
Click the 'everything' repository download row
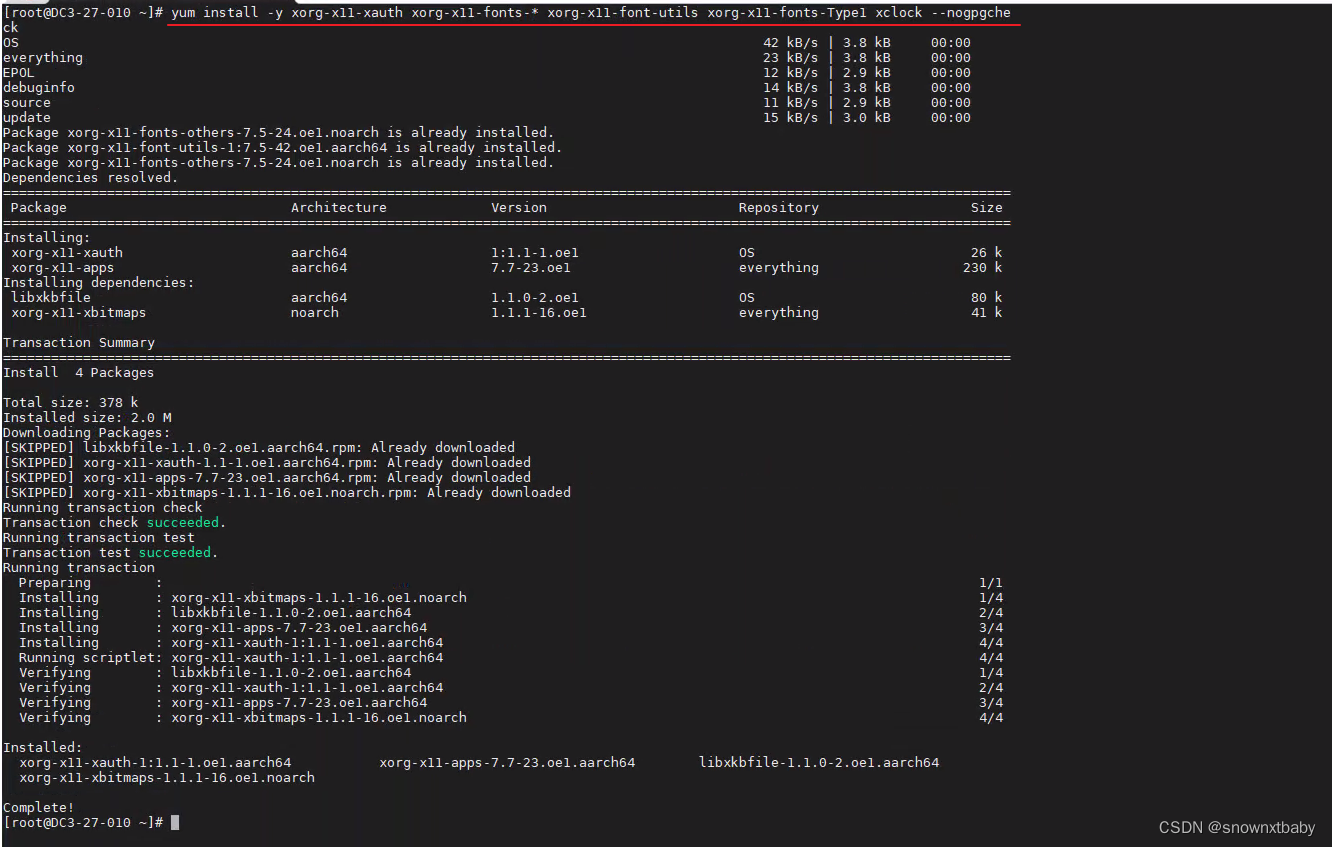click(487, 58)
